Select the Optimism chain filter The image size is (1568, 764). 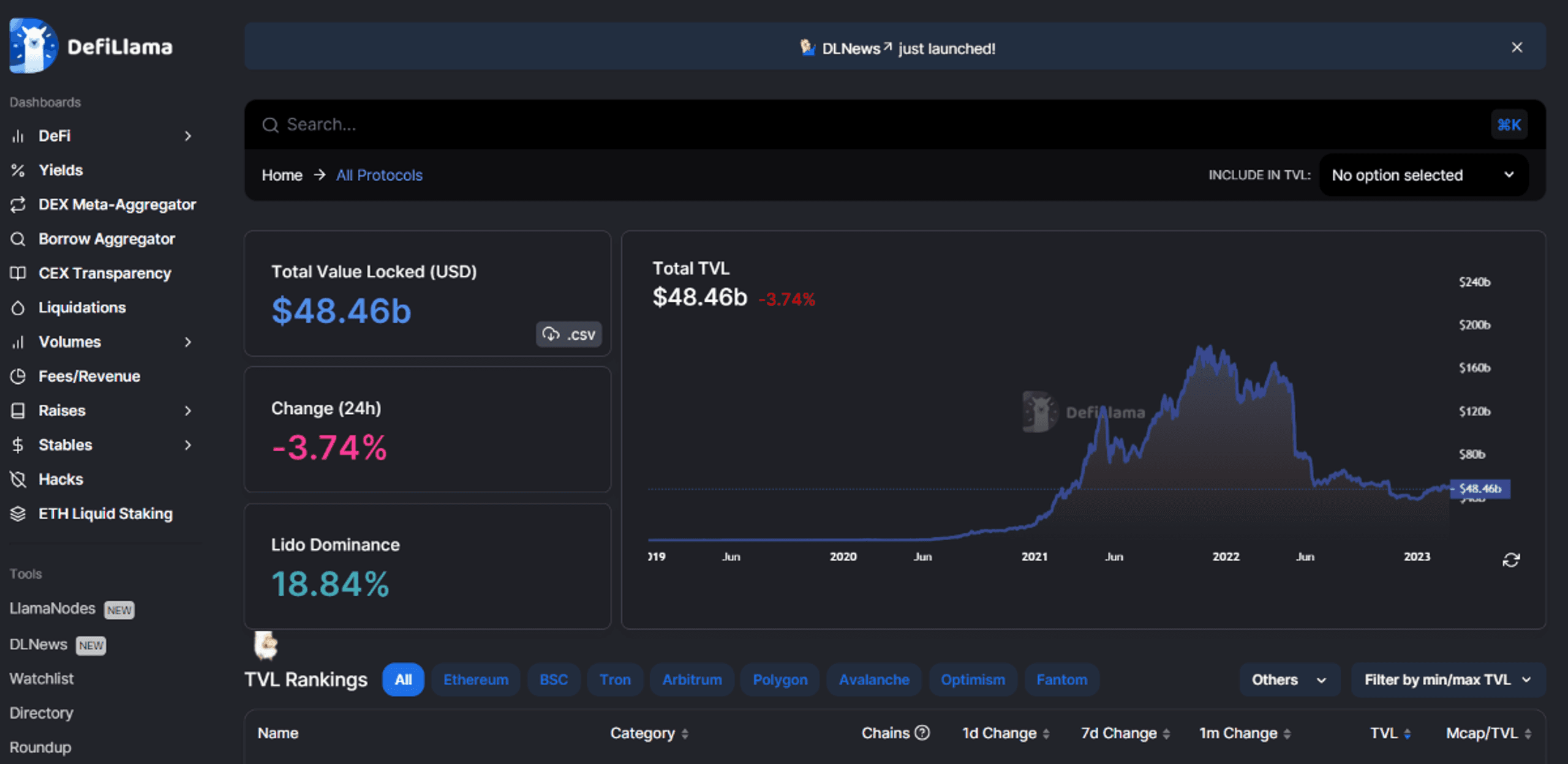[x=973, y=680]
